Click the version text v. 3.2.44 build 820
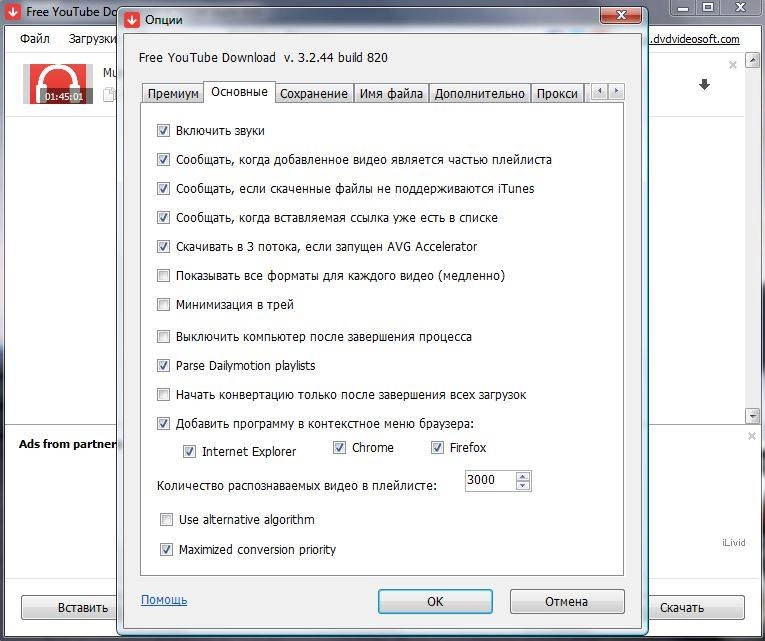The image size is (765, 641). point(336,58)
